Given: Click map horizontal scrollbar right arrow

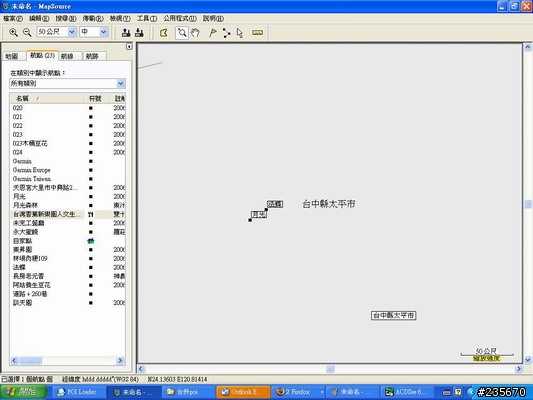Looking at the screenshot, I should (x=519, y=369).
